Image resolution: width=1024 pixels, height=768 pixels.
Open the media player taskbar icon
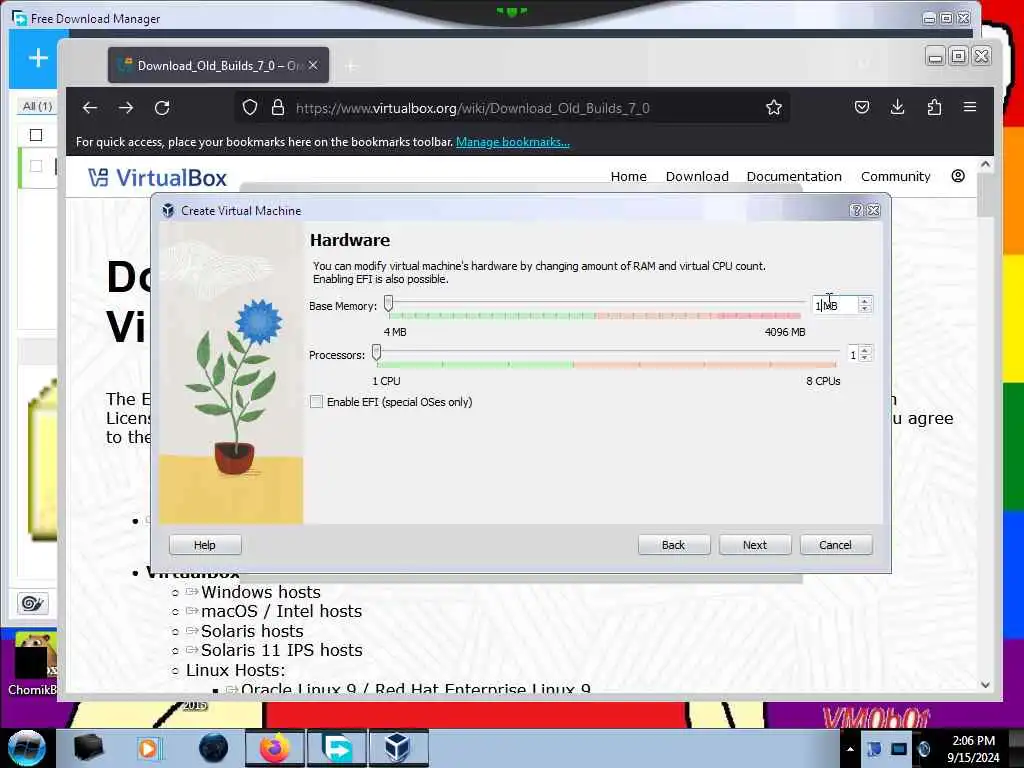click(149, 748)
